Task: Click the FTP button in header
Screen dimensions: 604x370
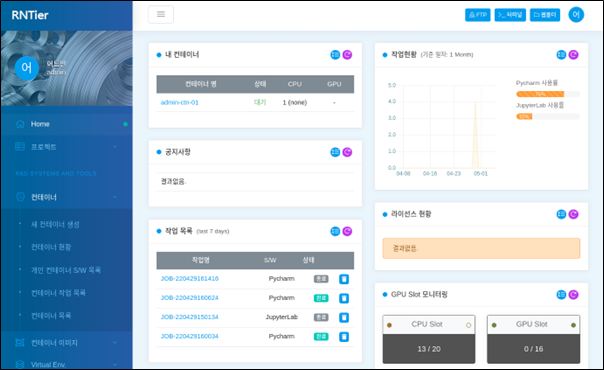Action: 478,15
